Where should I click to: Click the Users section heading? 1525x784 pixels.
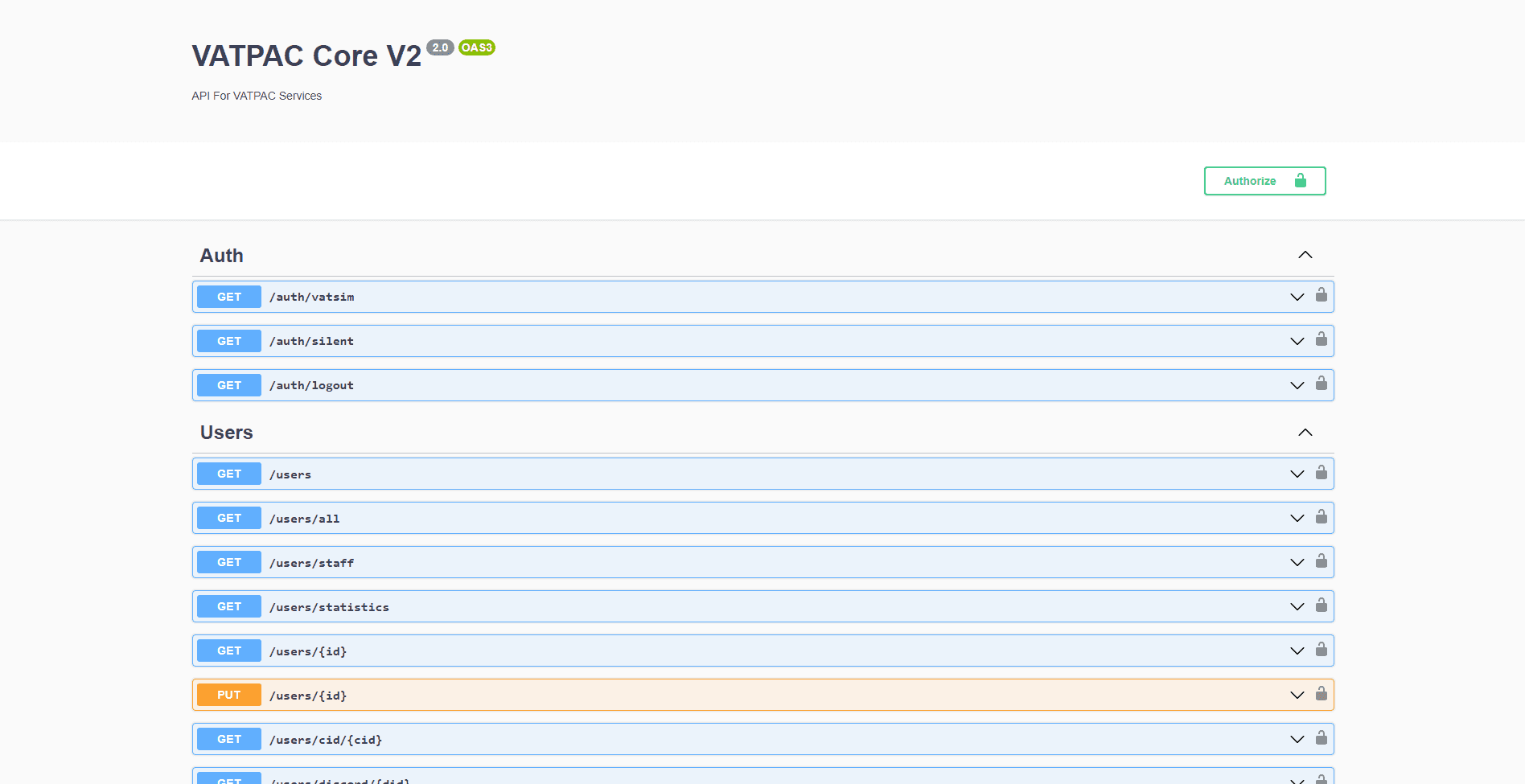[227, 433]
